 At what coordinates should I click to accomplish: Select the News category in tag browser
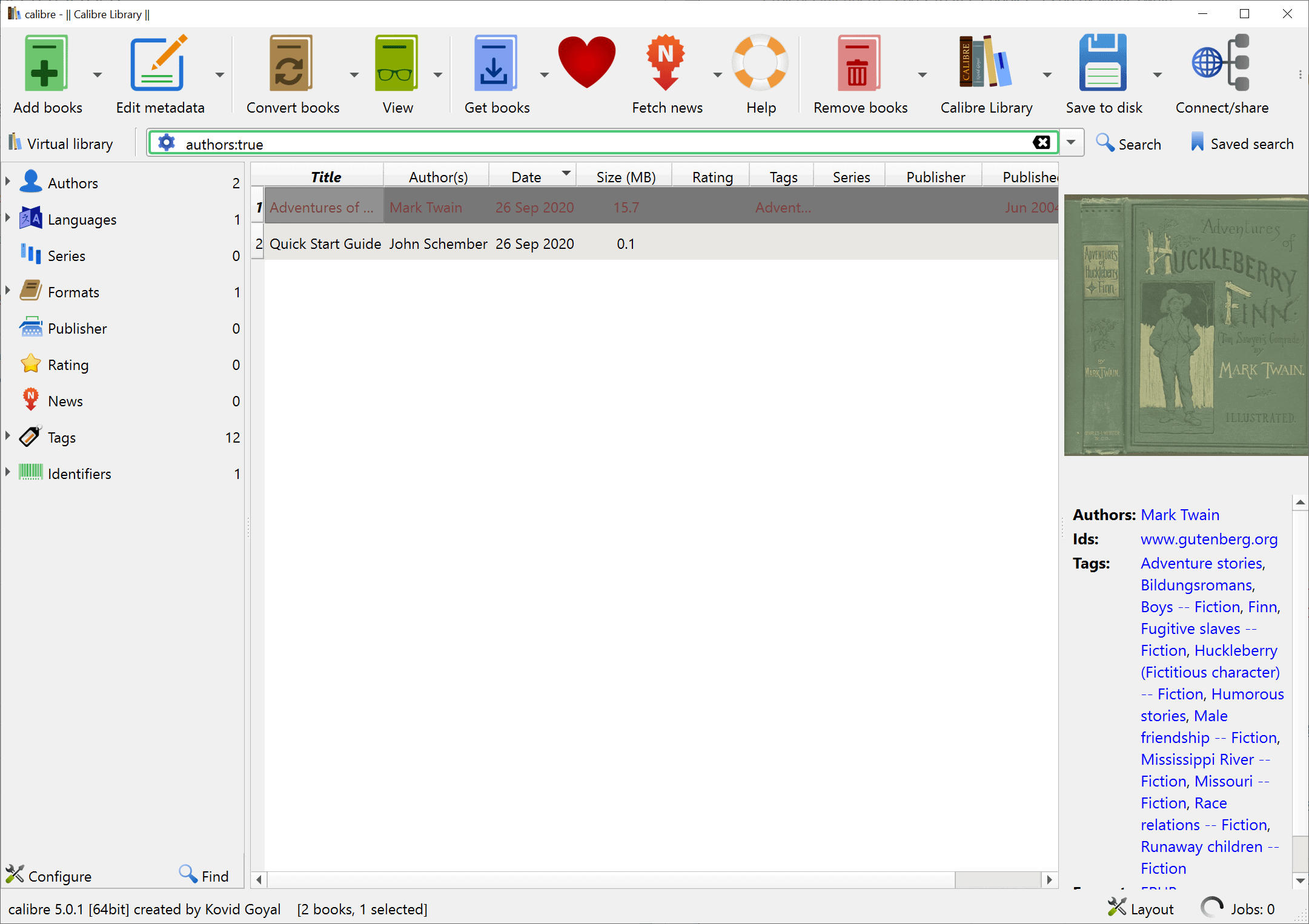pyautogui.click(x=124, y=401)
